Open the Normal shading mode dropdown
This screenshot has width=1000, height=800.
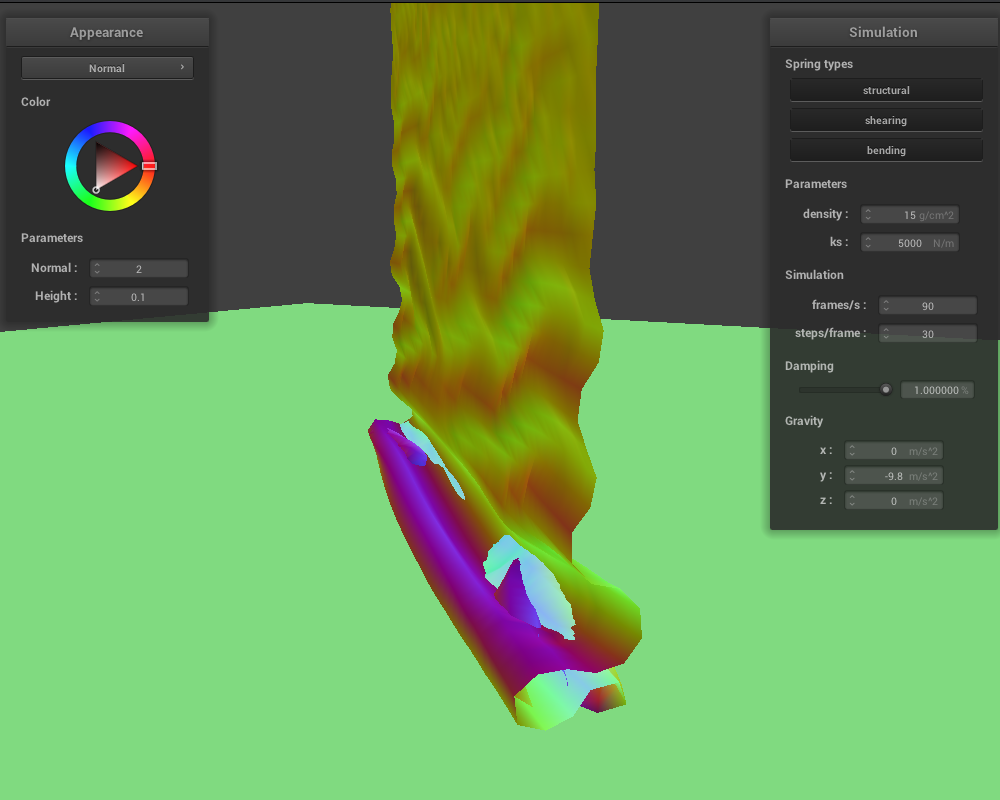106,67
